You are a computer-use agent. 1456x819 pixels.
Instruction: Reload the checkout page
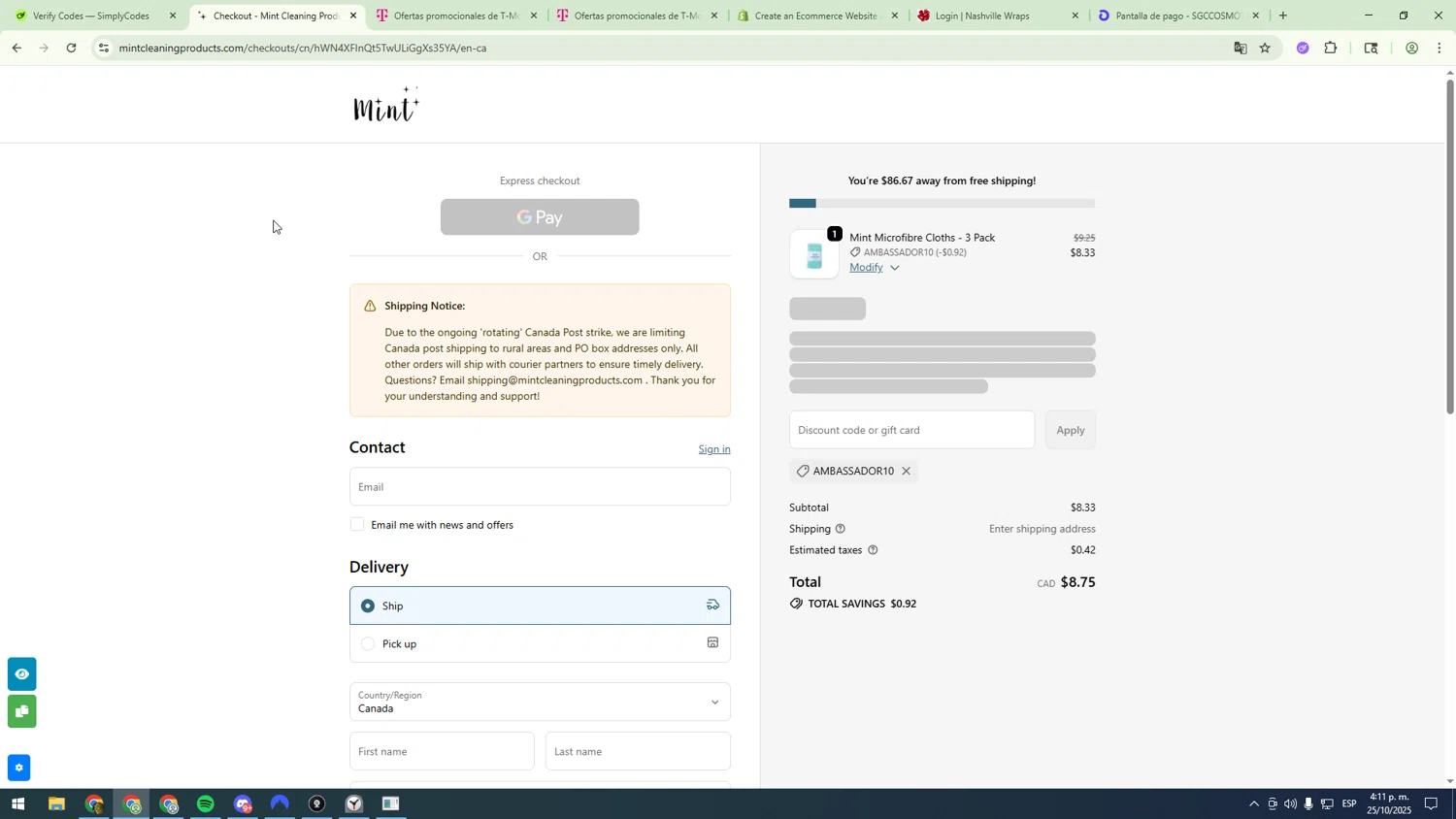tap(71, 48)
